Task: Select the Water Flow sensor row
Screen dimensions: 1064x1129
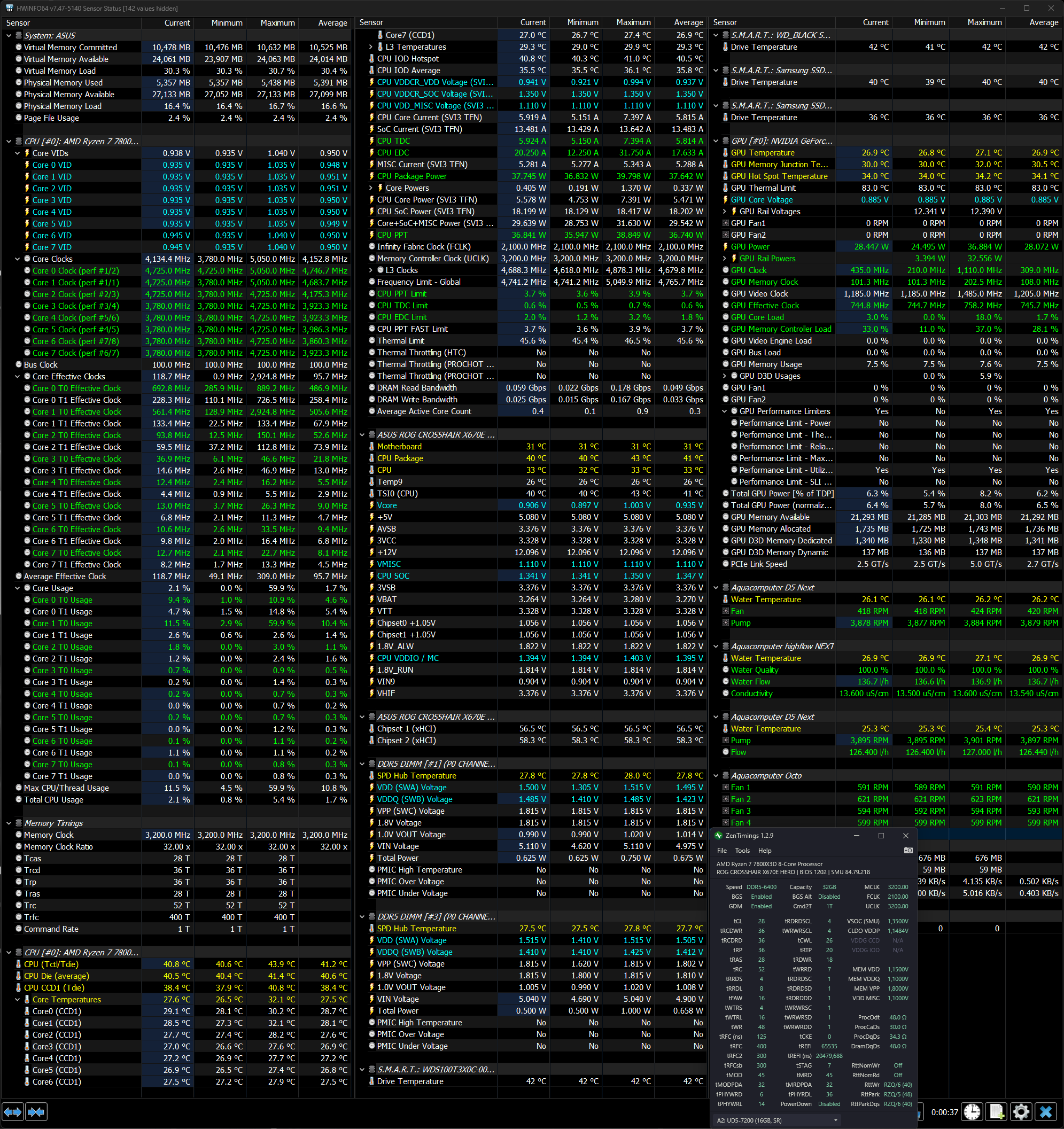Action: [750, 681]
